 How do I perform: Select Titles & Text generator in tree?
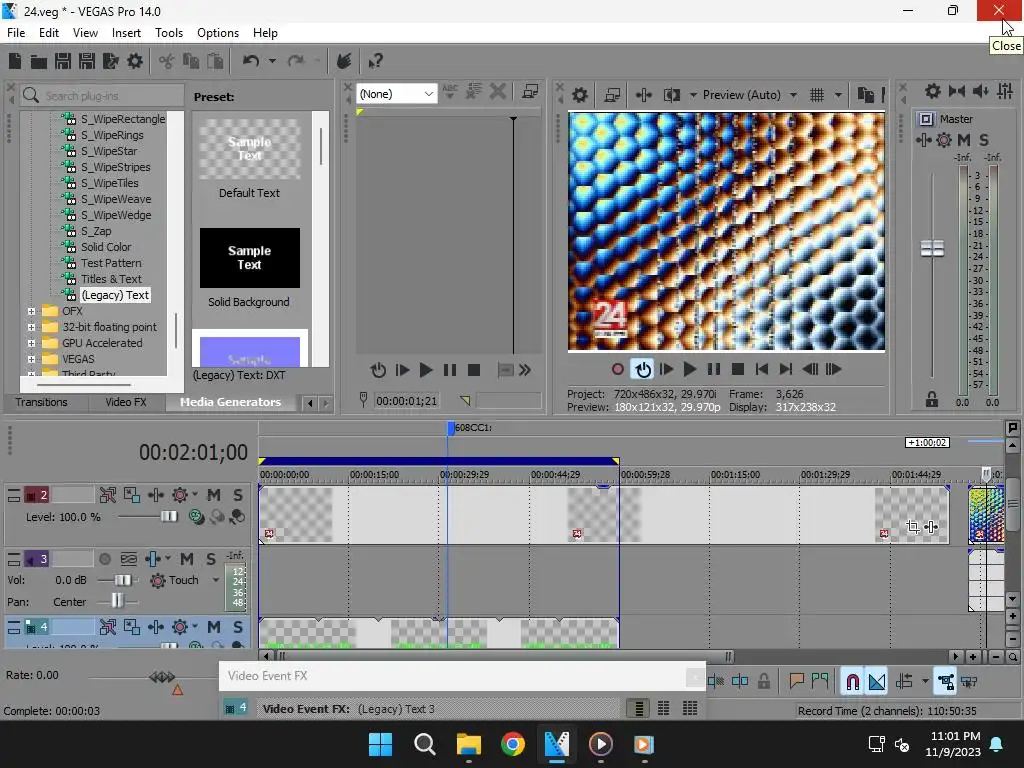(x=111, y=279)
